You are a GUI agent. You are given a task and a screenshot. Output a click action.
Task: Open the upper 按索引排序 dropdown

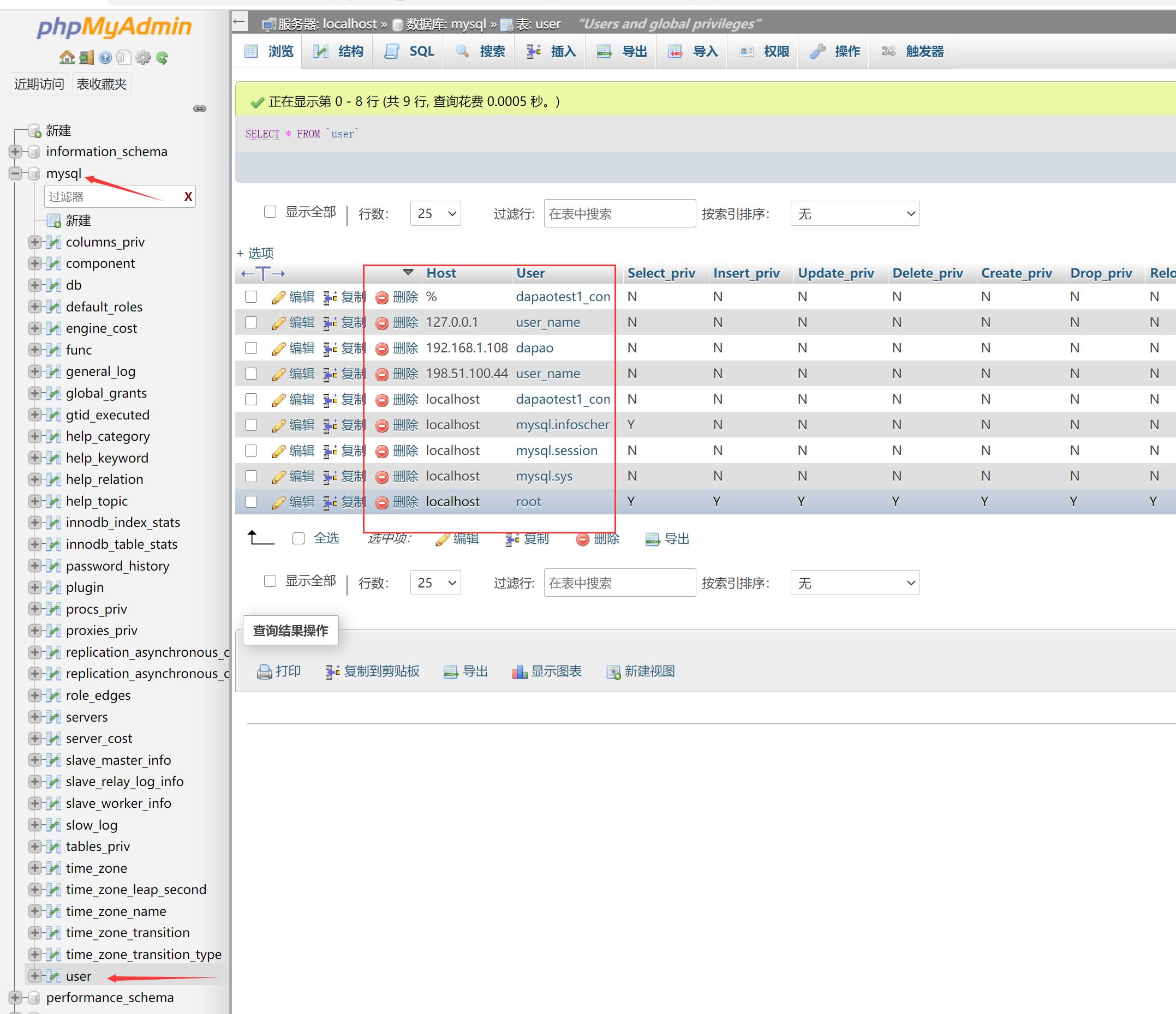coord(855,214)
